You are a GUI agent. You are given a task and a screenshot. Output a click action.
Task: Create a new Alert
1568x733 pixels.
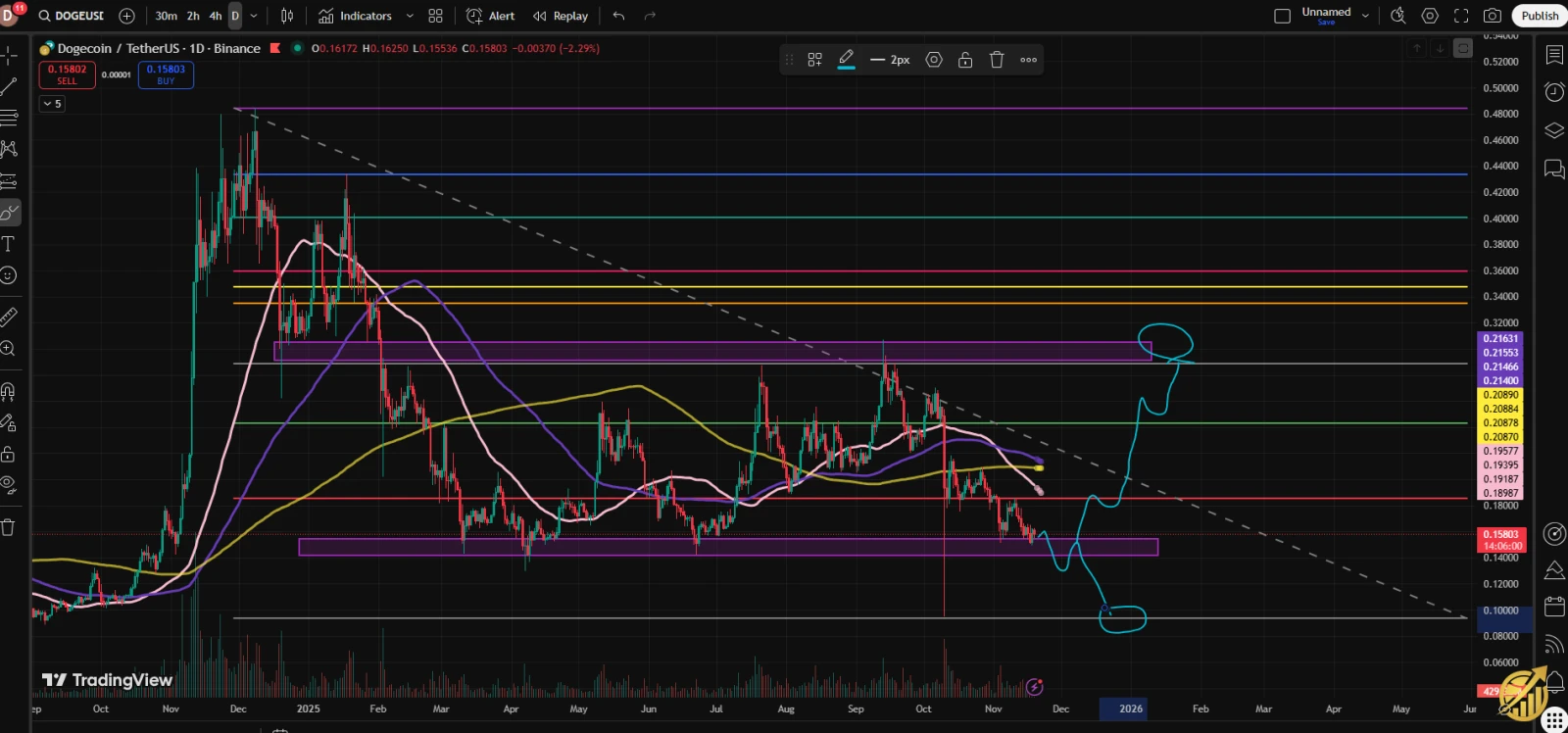[491, 16]
